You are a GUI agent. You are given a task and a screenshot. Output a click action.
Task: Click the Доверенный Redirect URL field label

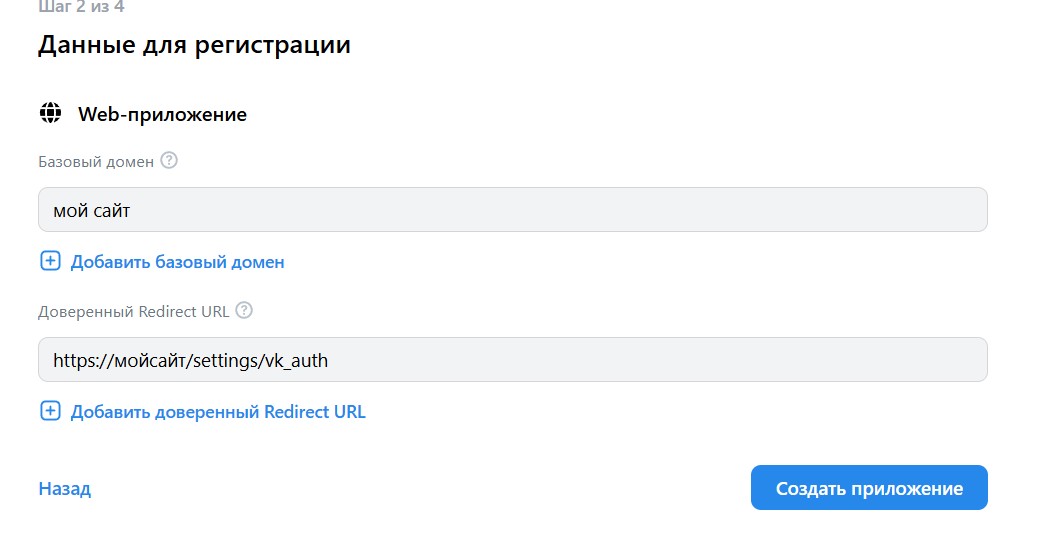[134, 311]
